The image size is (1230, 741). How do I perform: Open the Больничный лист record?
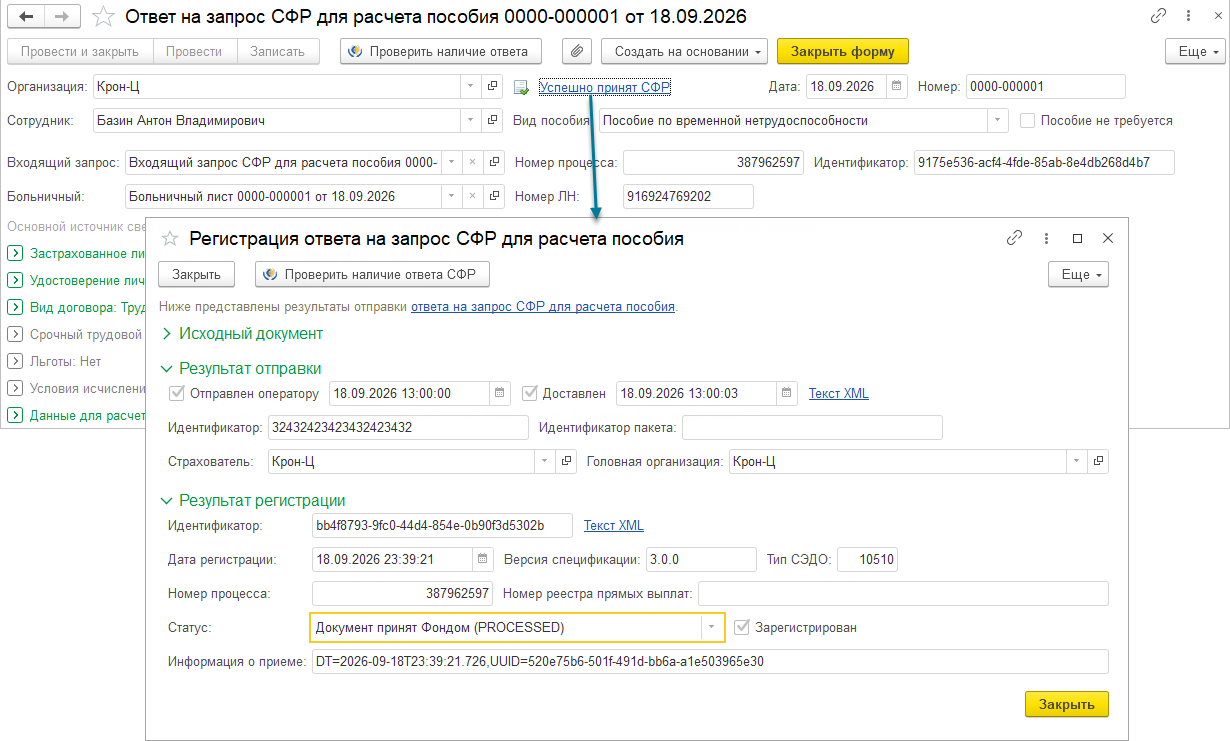click(x=492, y=196)
